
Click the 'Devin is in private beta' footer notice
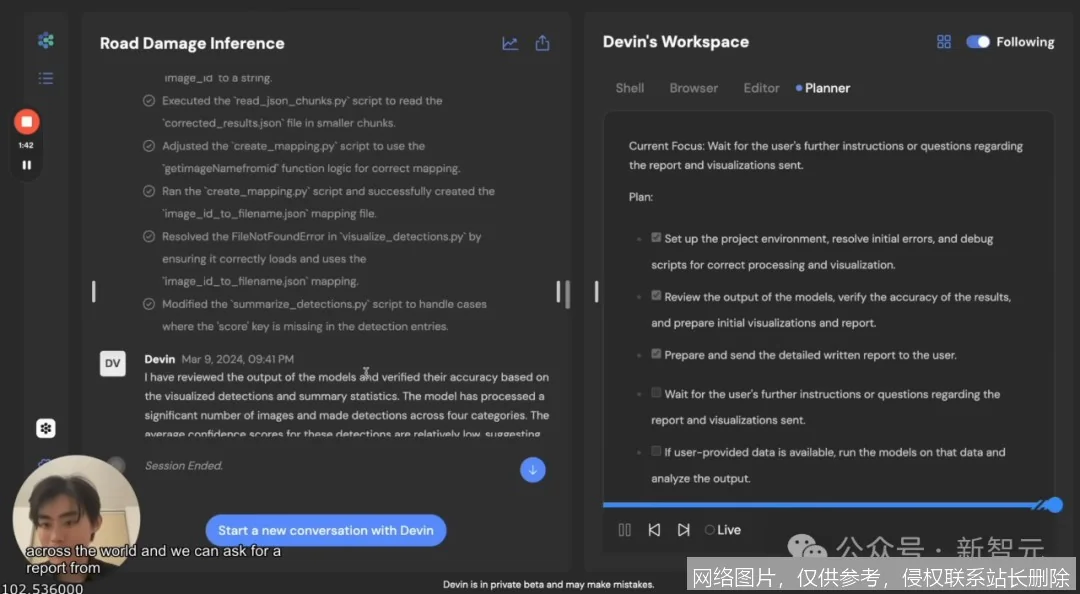(548, 584)
